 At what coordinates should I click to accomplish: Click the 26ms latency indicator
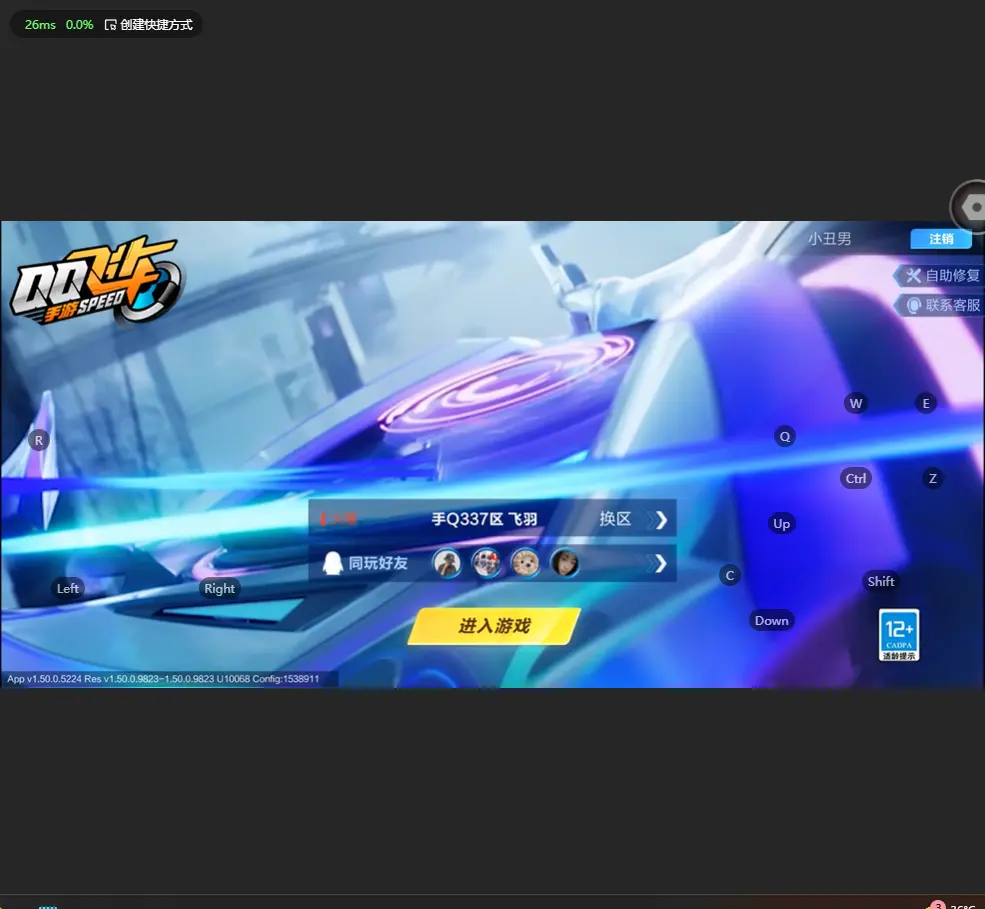tap(40, 24)
